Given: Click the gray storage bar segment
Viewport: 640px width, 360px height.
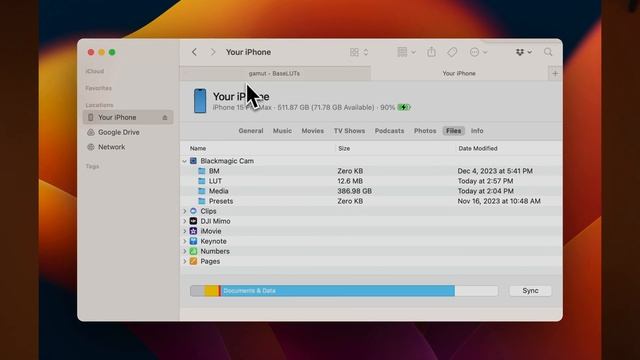Looking at the screenshot, I should point(197,291).
